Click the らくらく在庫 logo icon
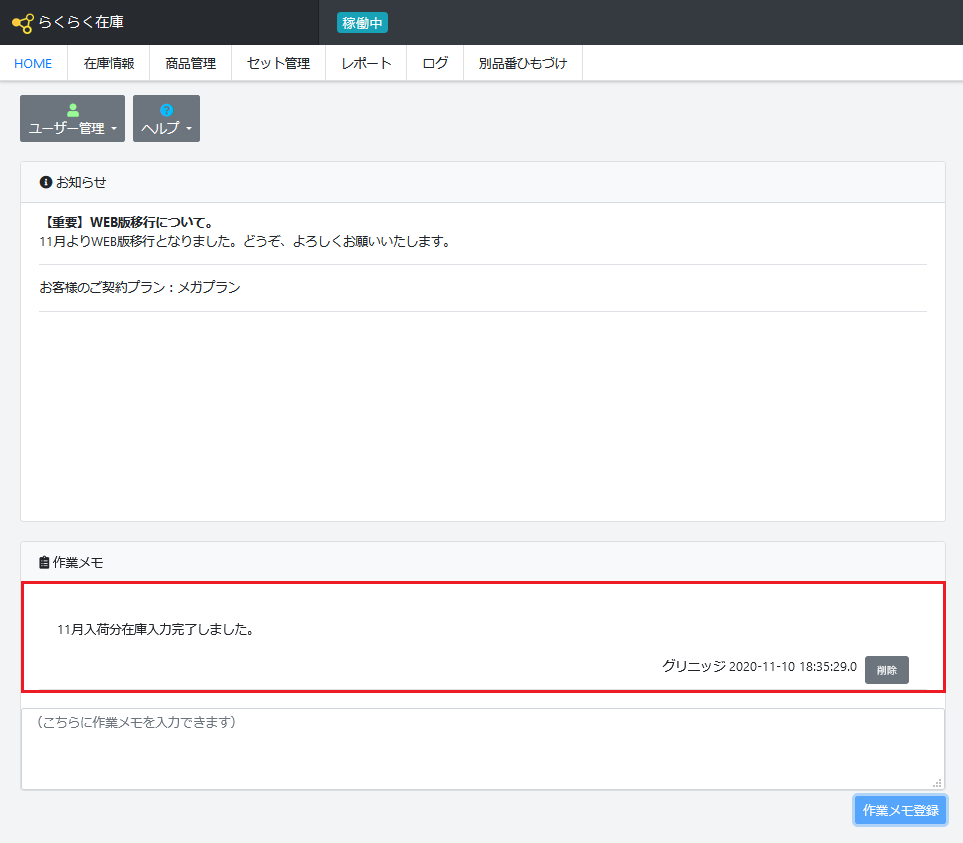 coord(23,23)
